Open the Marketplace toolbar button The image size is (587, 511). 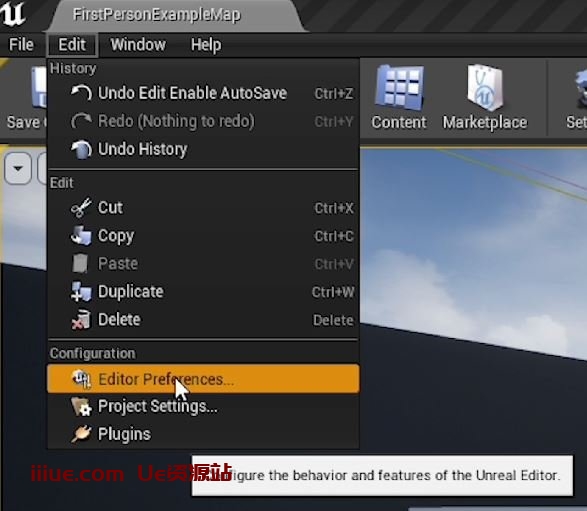[x=485, y=98]
